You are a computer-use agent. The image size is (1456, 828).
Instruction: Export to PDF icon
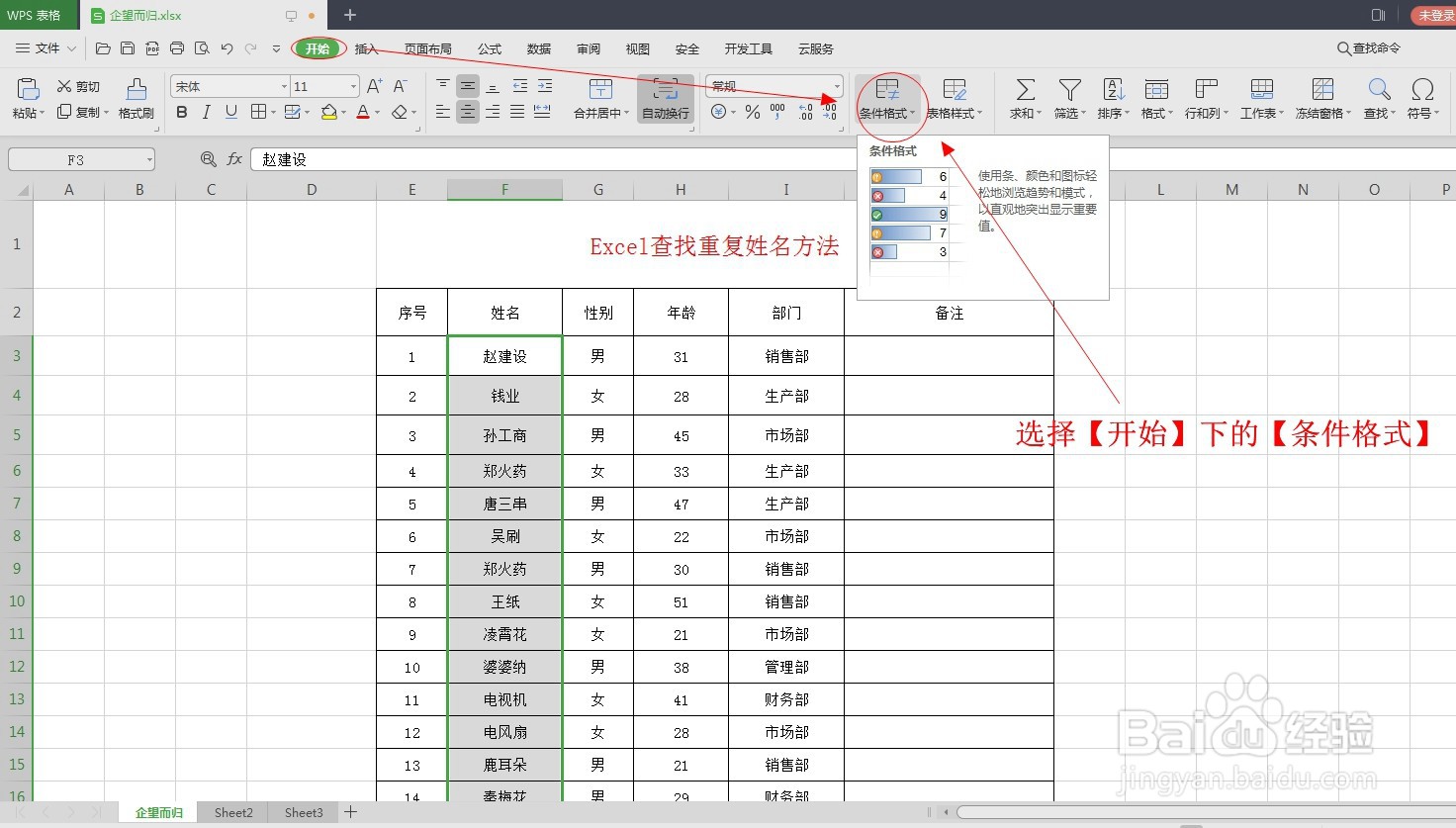pyautogui.click(x=152, y=48)
